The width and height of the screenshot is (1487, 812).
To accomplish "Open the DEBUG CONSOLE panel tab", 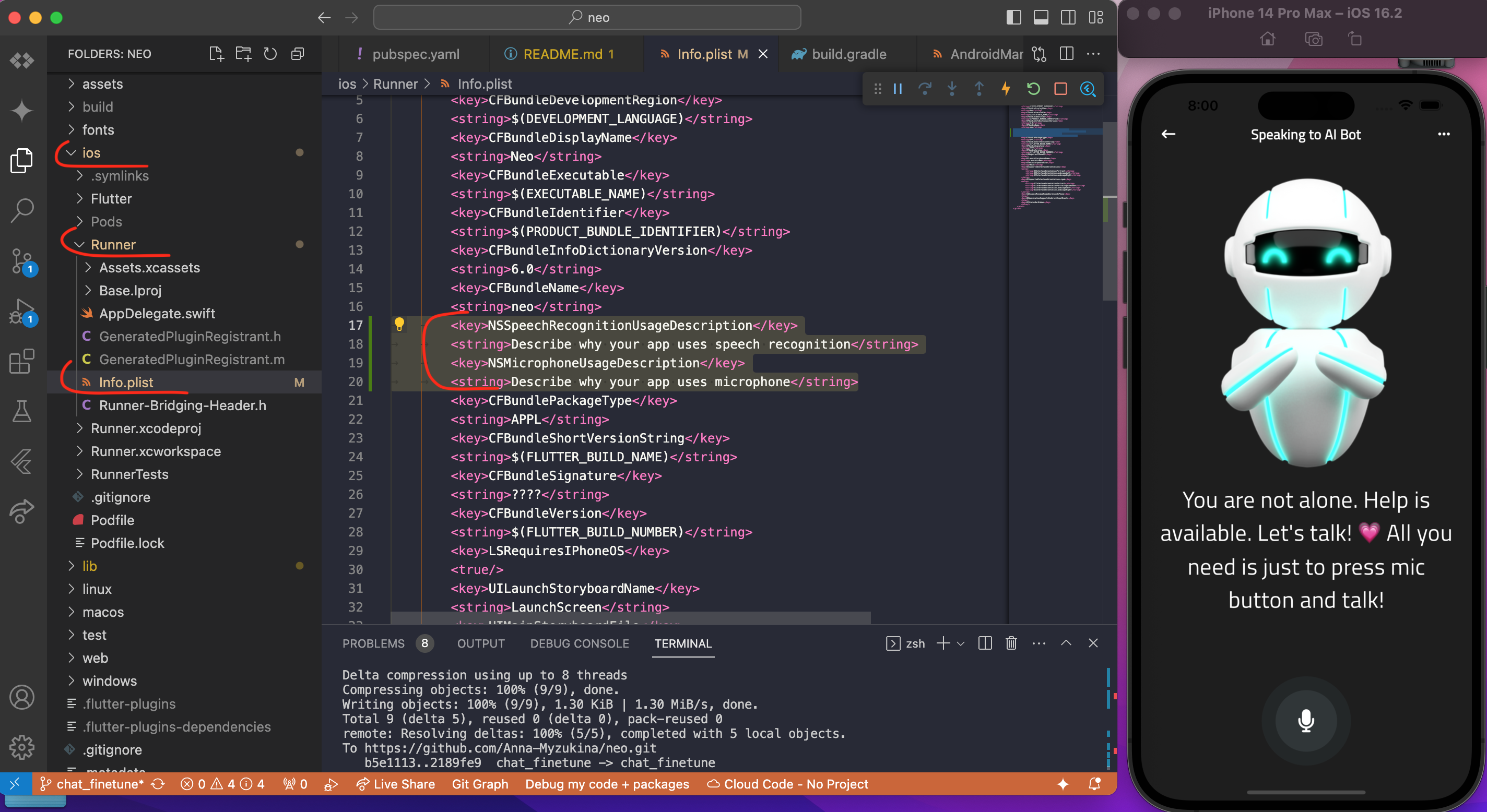I will (x=579, y=643).
